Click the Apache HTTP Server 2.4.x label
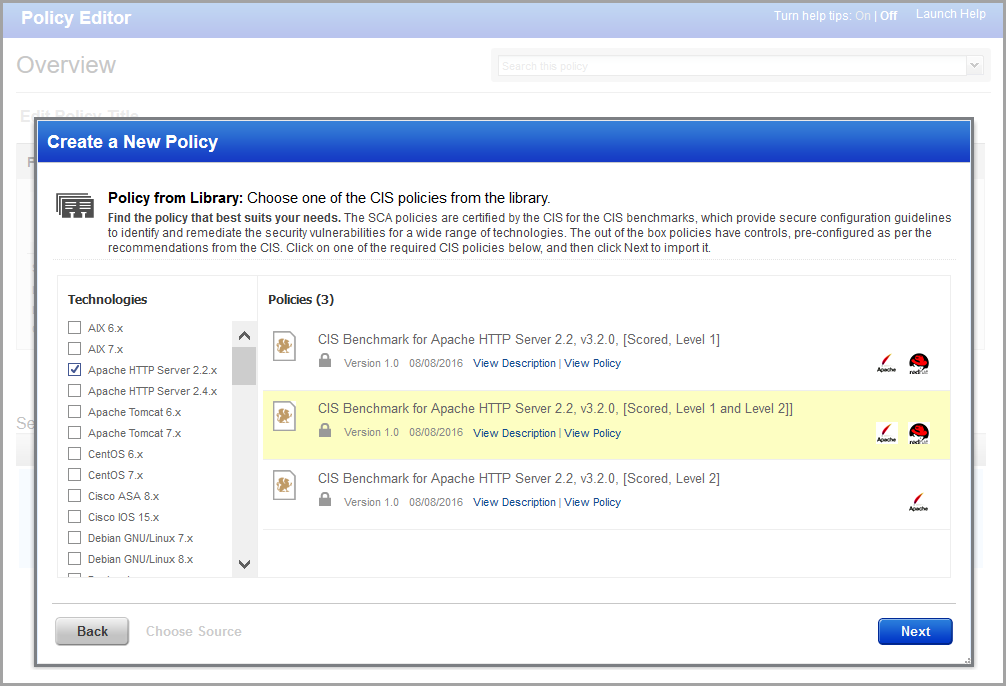Screen dimensions: 1006x686 152,391
